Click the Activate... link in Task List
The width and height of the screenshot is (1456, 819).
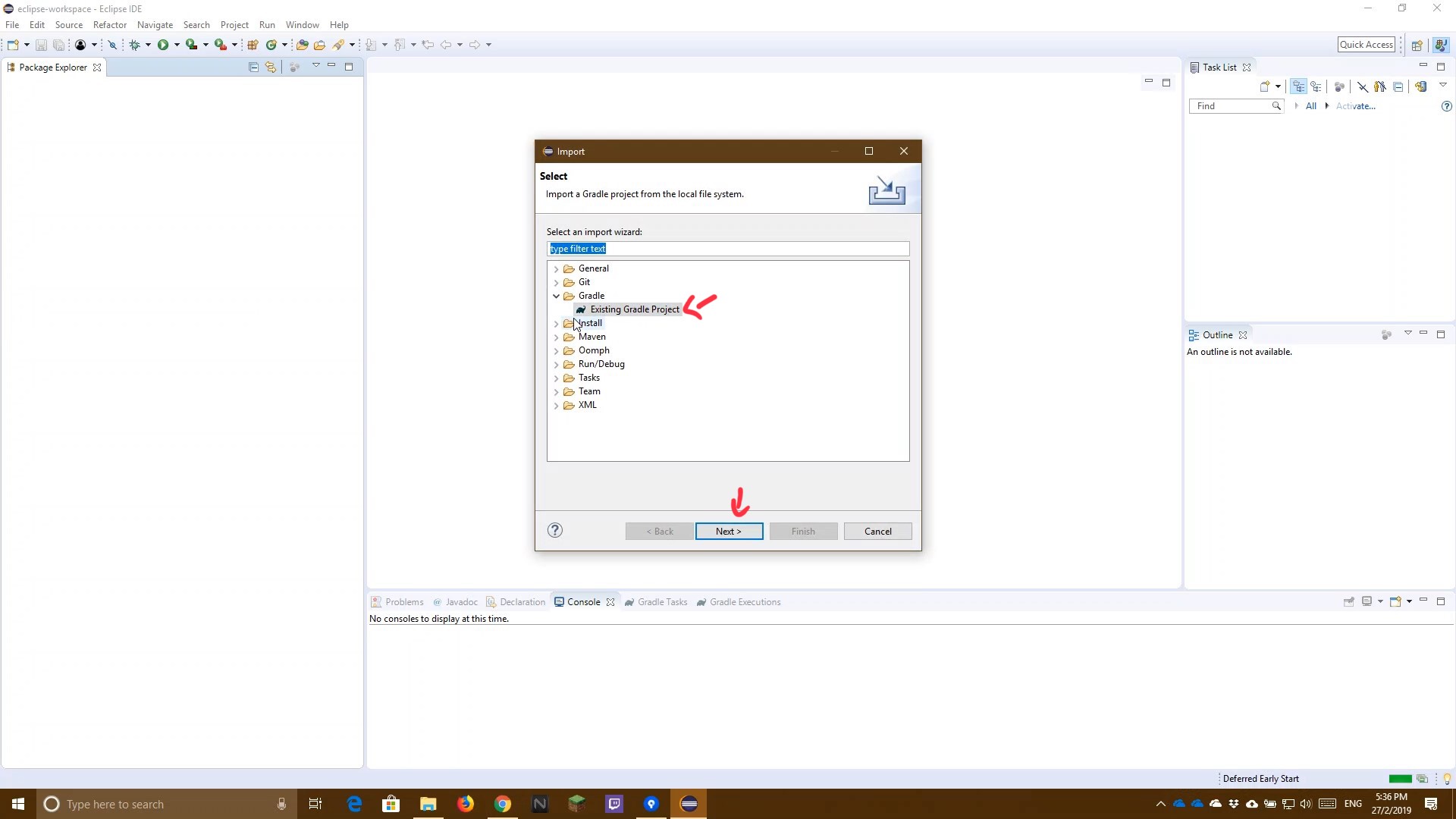[1355, 106]
